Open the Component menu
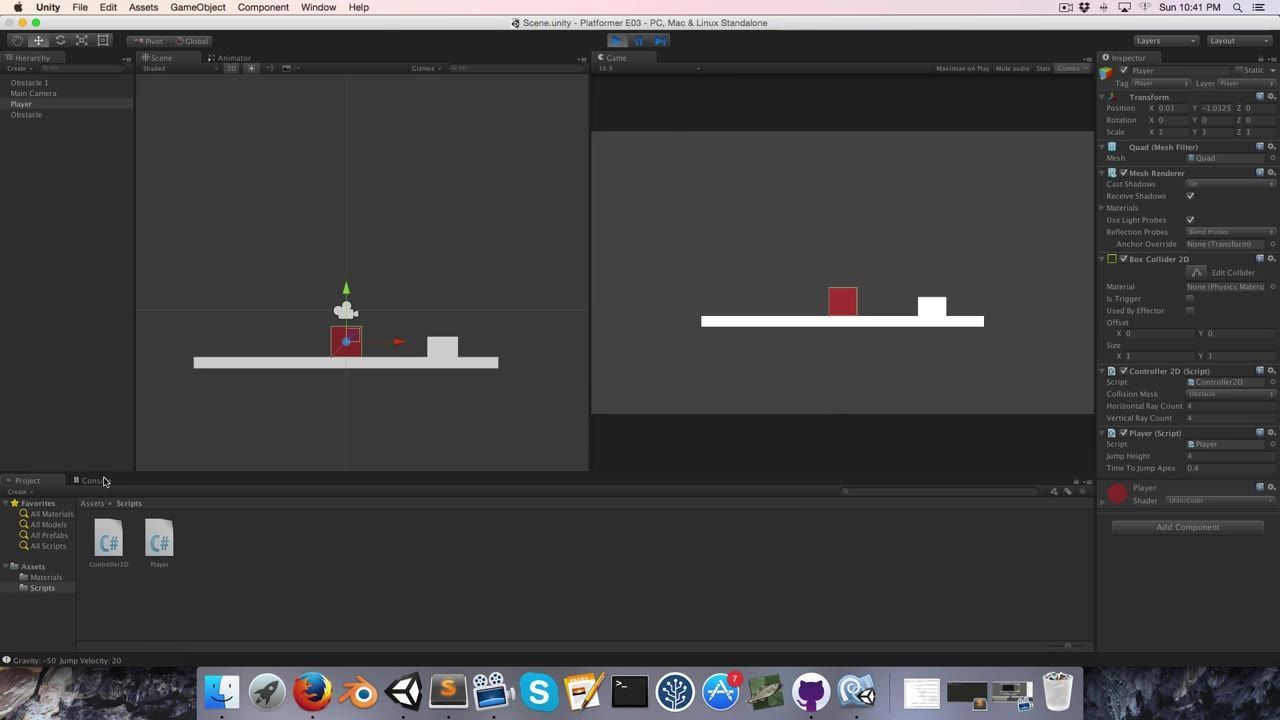This screenshot has width=1280, height=720. 263,7
